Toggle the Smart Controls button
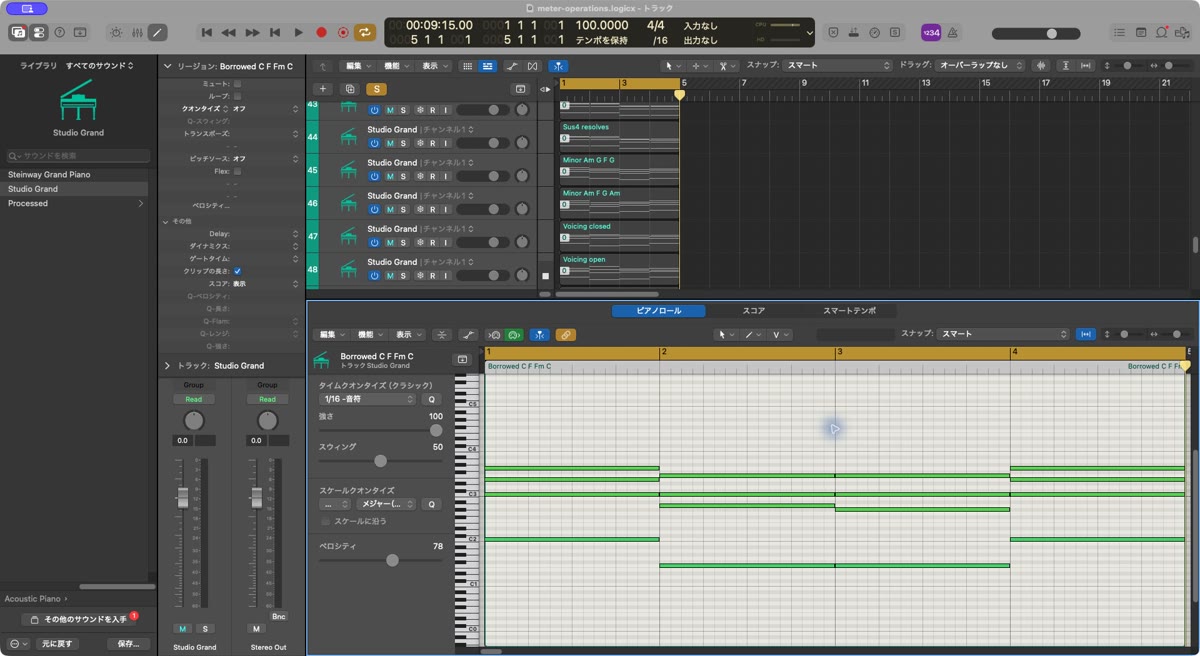 [x=116, y=32]
